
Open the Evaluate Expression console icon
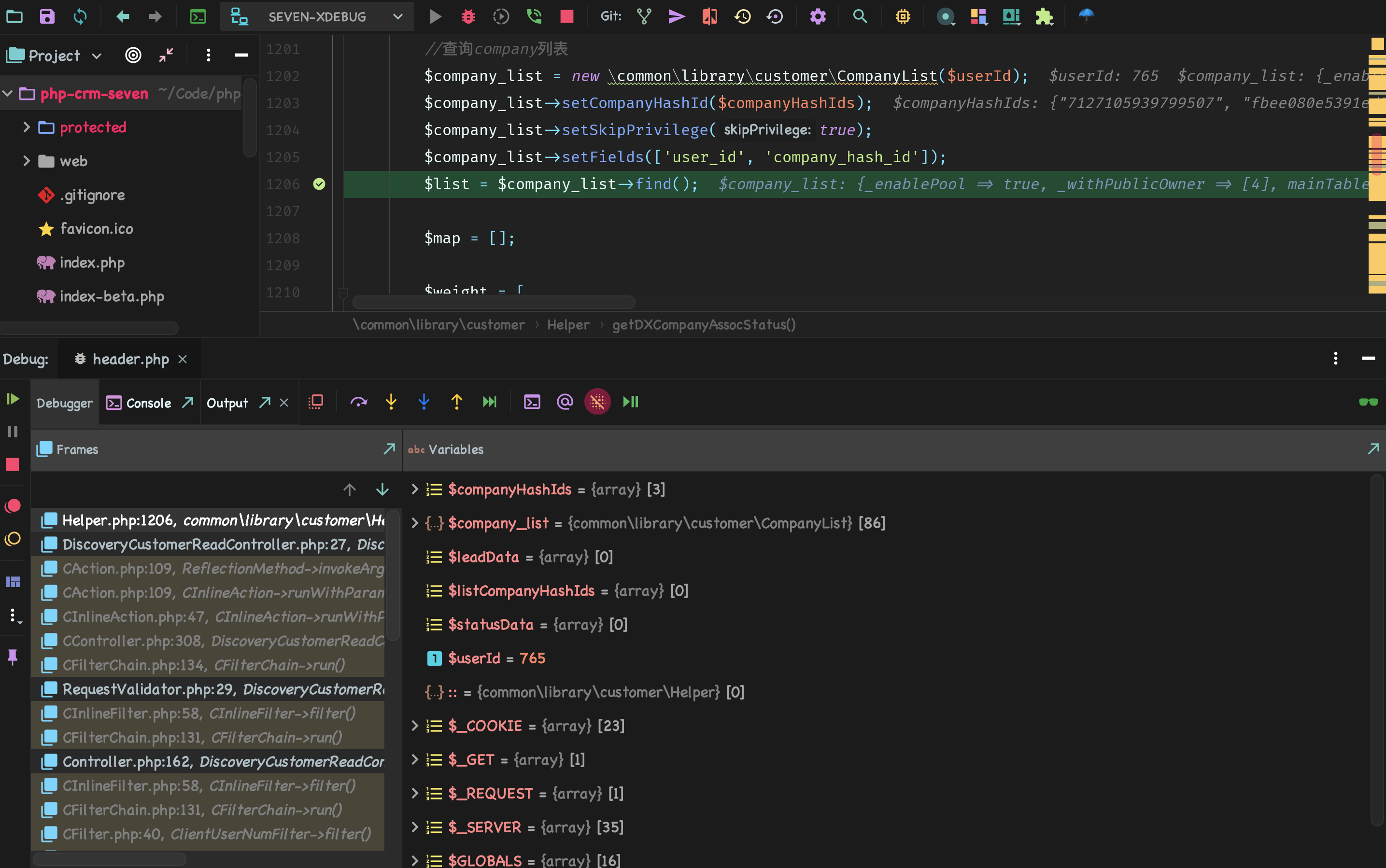click(x=532, y=403)
